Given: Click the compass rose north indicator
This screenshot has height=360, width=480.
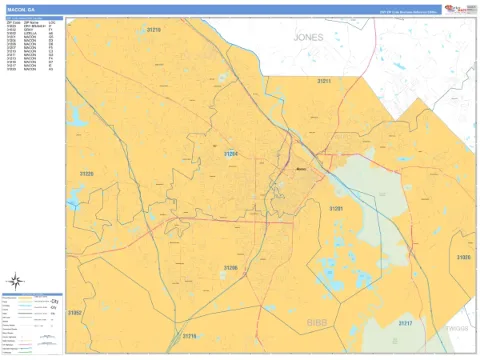Looking at the screenshot, I should [x=16, y=281].
